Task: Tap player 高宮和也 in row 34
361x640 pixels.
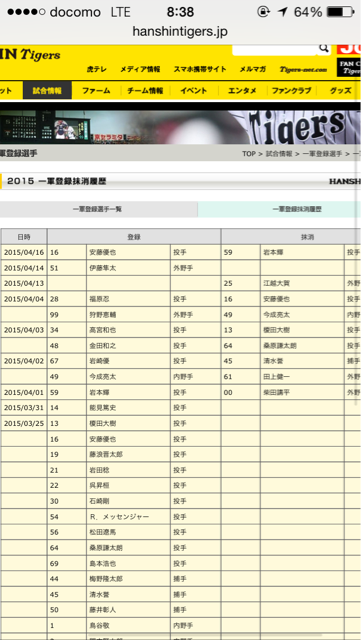Action: [x=103, y=330]
